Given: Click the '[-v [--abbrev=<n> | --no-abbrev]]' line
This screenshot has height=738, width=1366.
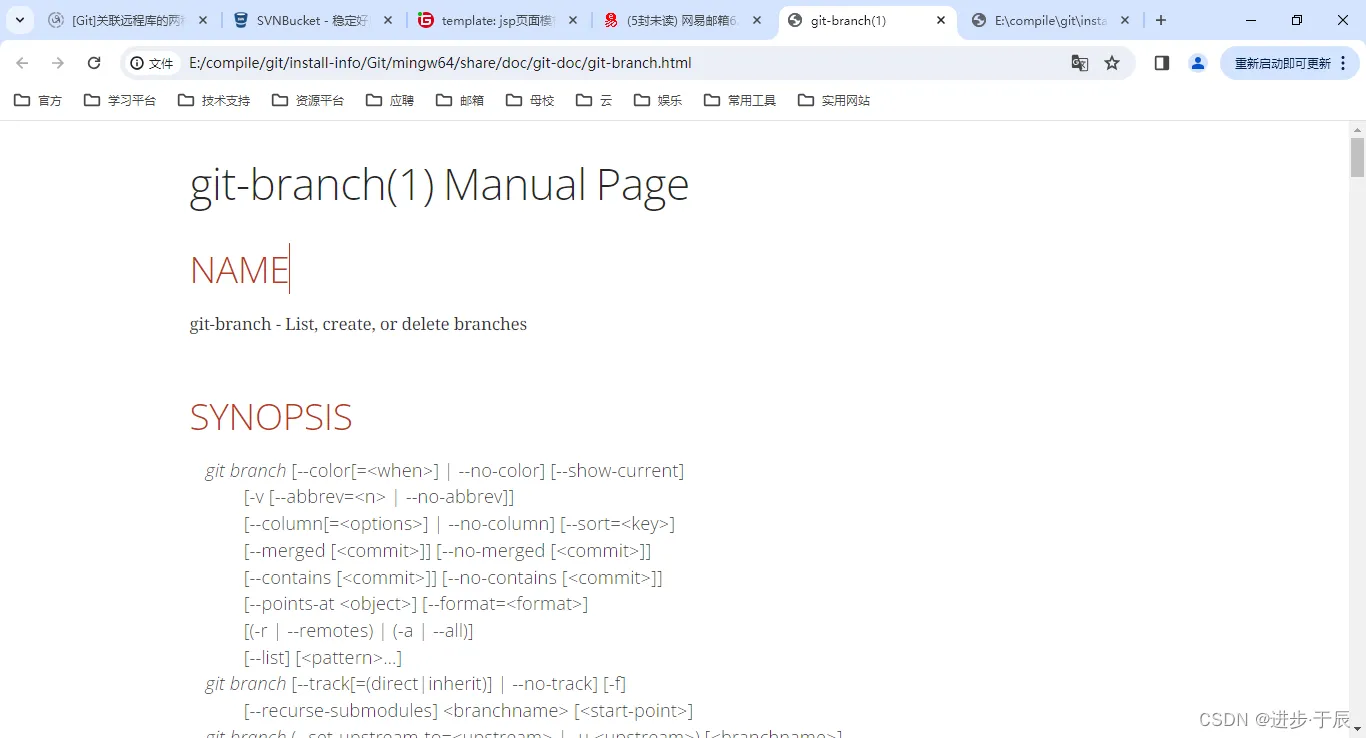Looking at the screenshot, I should pos(379,497).
